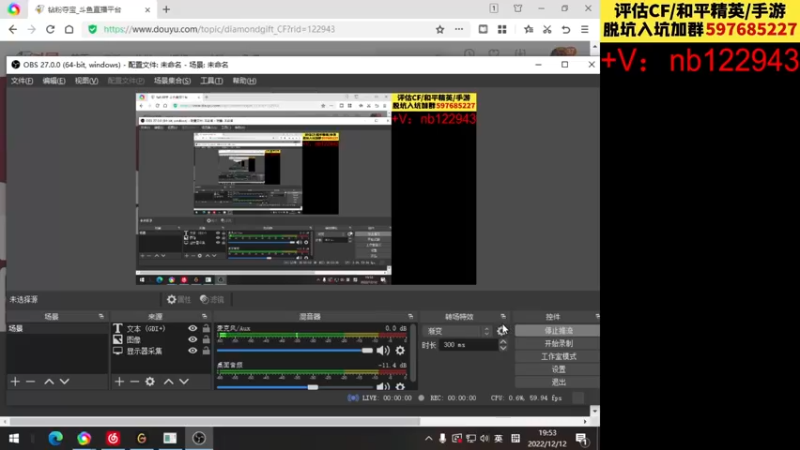Image resolution: width=800 pixels, height=450 pixels.
Task: Toggle visibility of 文本 (GDI+) source
Action: [x=192, y=329]
